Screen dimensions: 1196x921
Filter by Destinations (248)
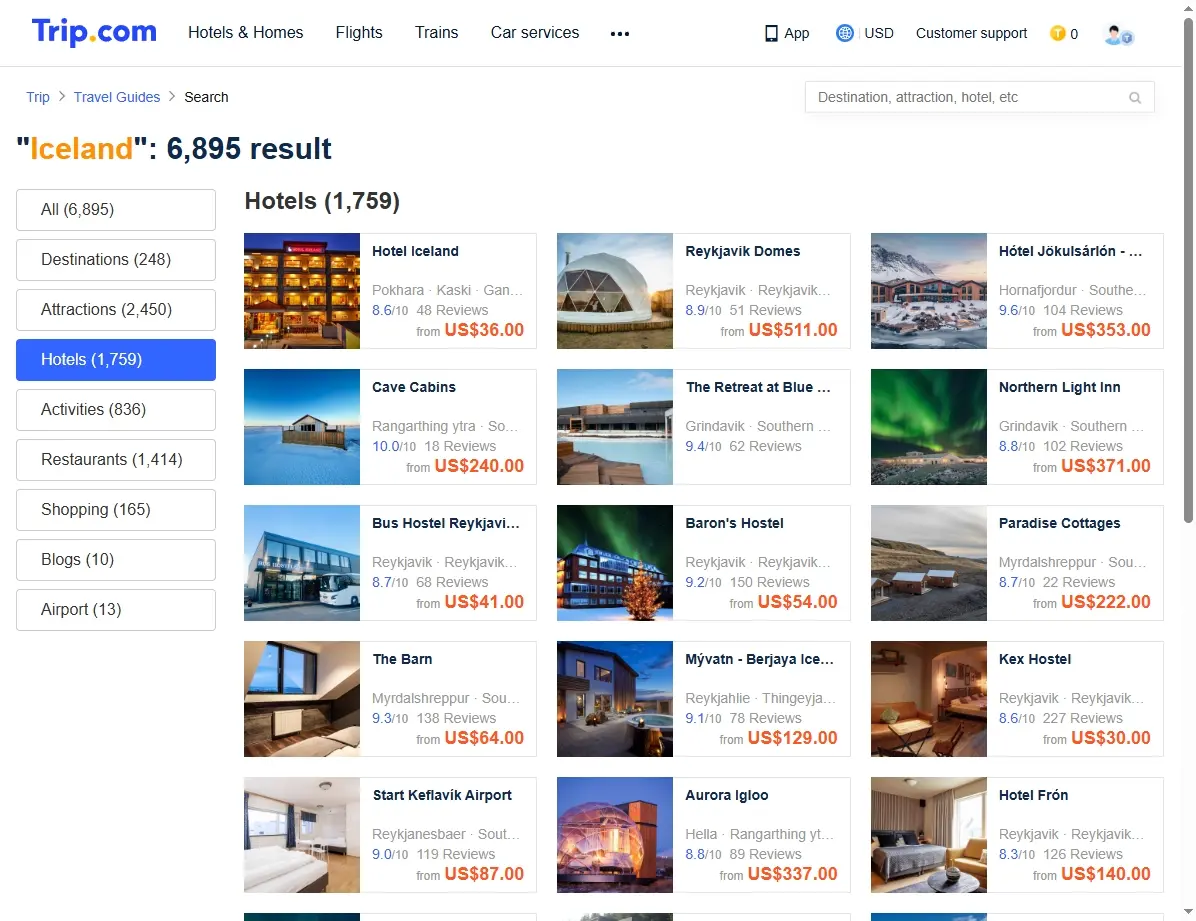coord(116,259)
